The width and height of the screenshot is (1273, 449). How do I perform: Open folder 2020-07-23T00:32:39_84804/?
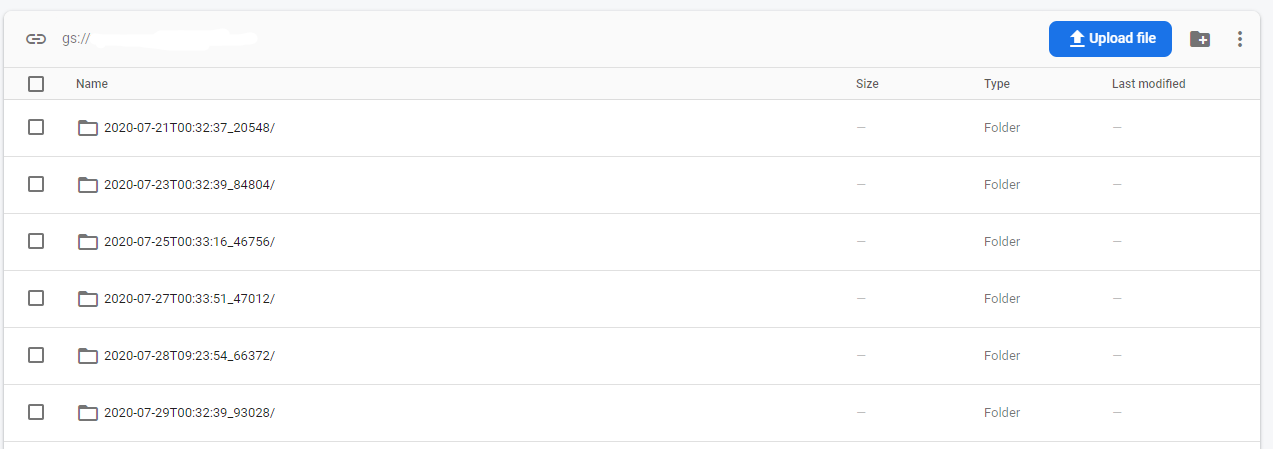pyautogui.click(x=189, y=185)
